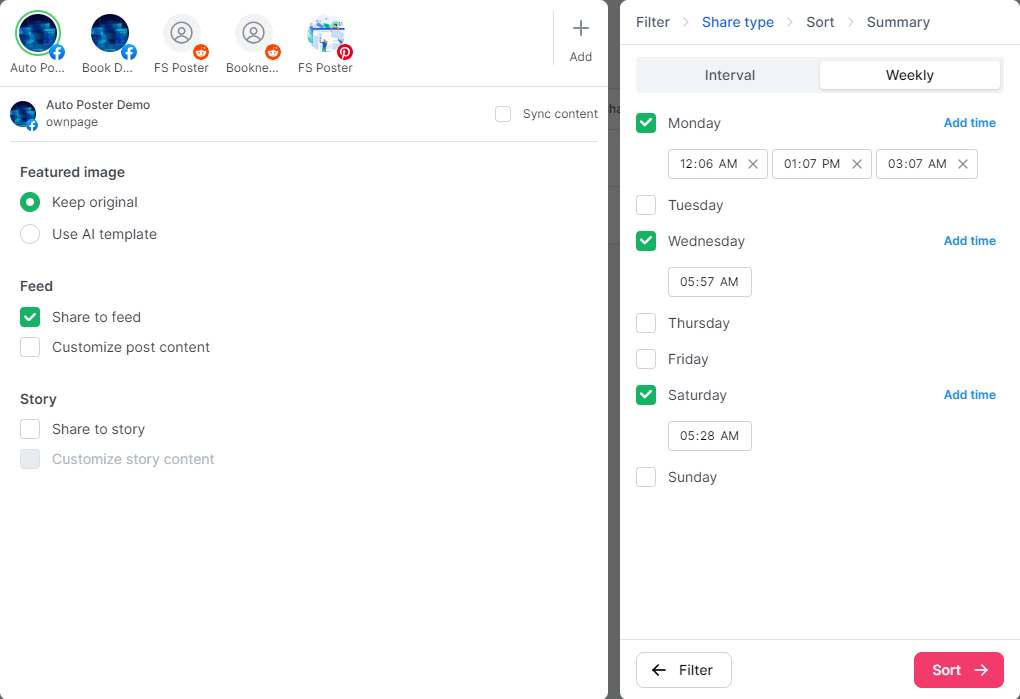Select the FS Poster Pinterest account
1020x699 pixels.
325,33
